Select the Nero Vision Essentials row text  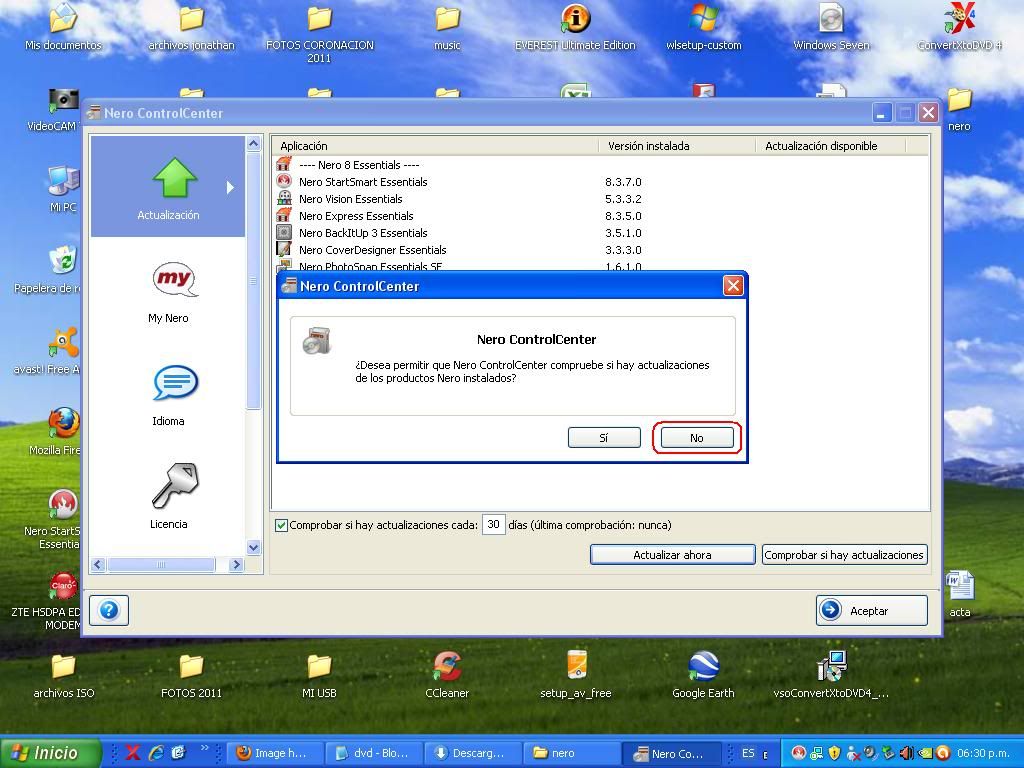point(351,199)
